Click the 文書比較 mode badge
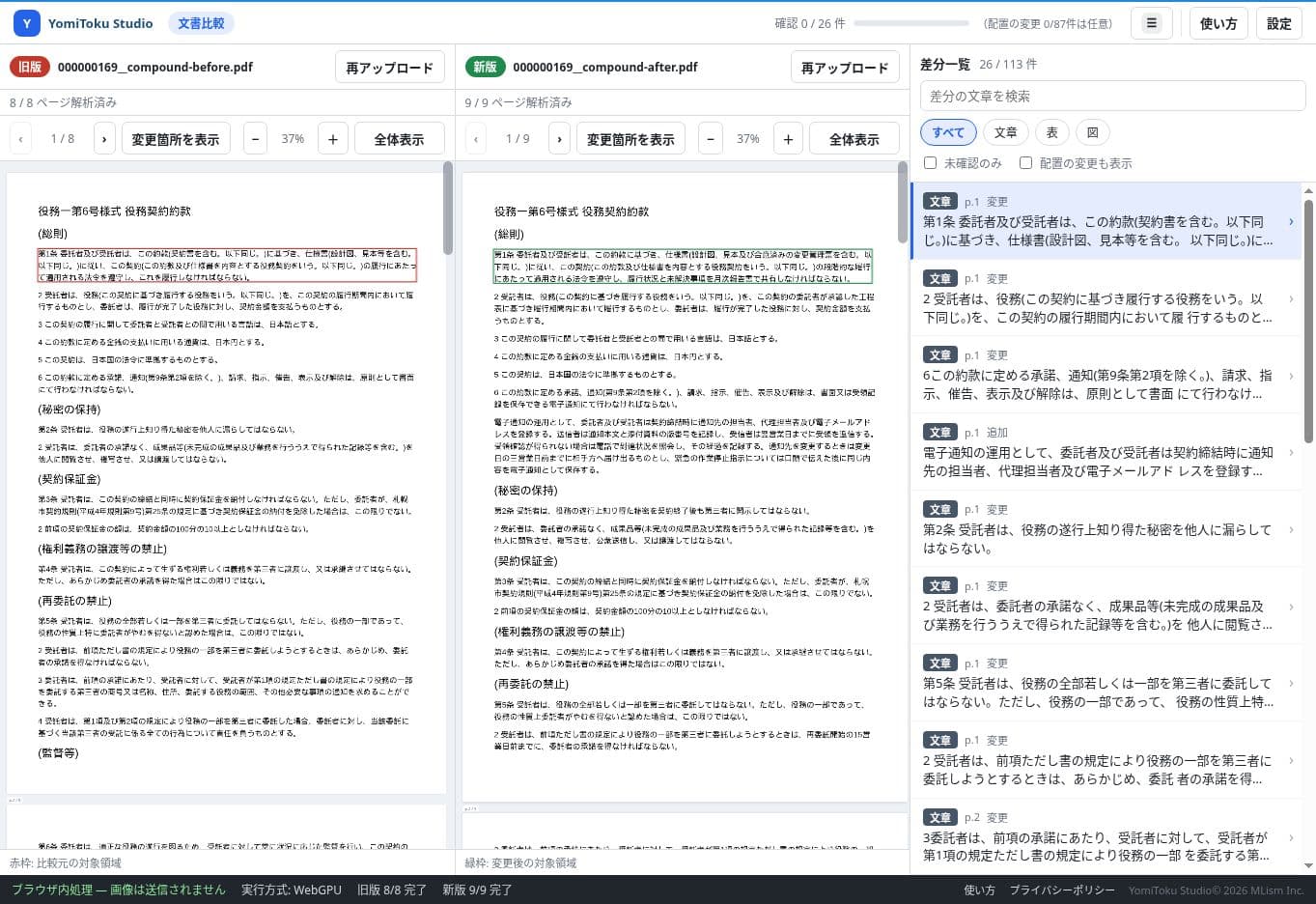 (201, 23)
